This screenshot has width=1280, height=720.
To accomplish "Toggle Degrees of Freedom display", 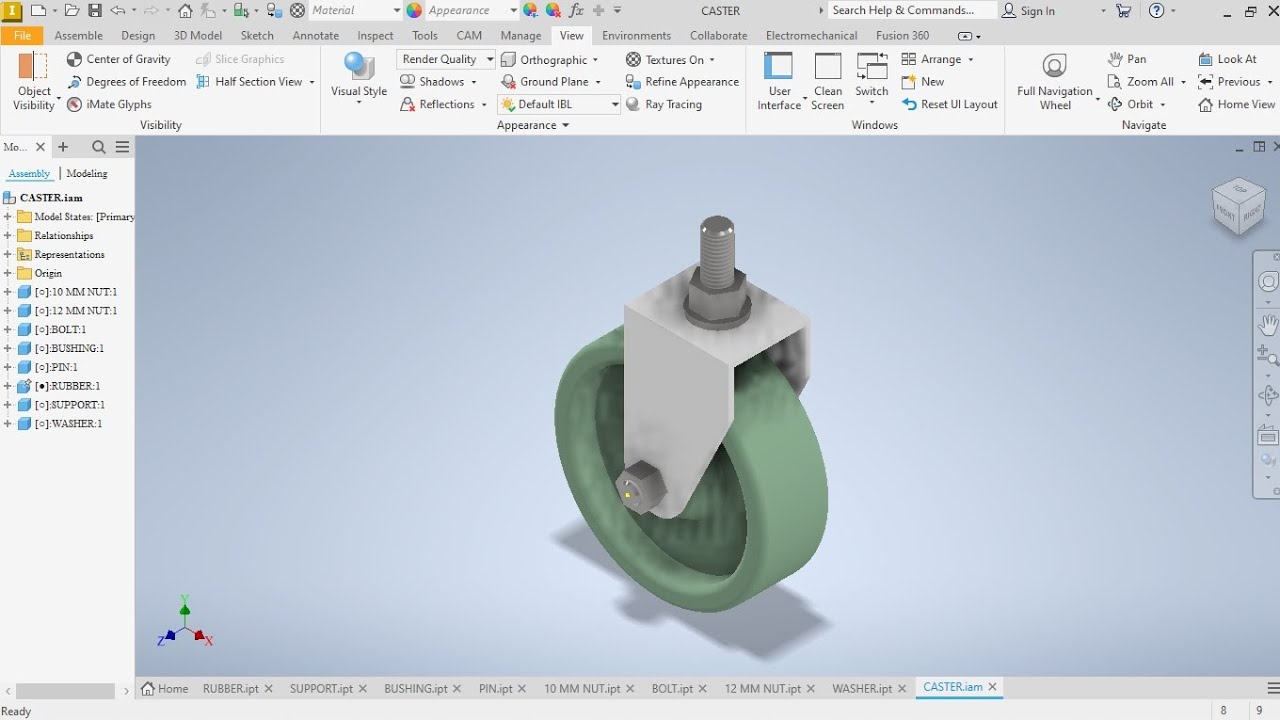I will pyautogui.click(x=126, y=82).
